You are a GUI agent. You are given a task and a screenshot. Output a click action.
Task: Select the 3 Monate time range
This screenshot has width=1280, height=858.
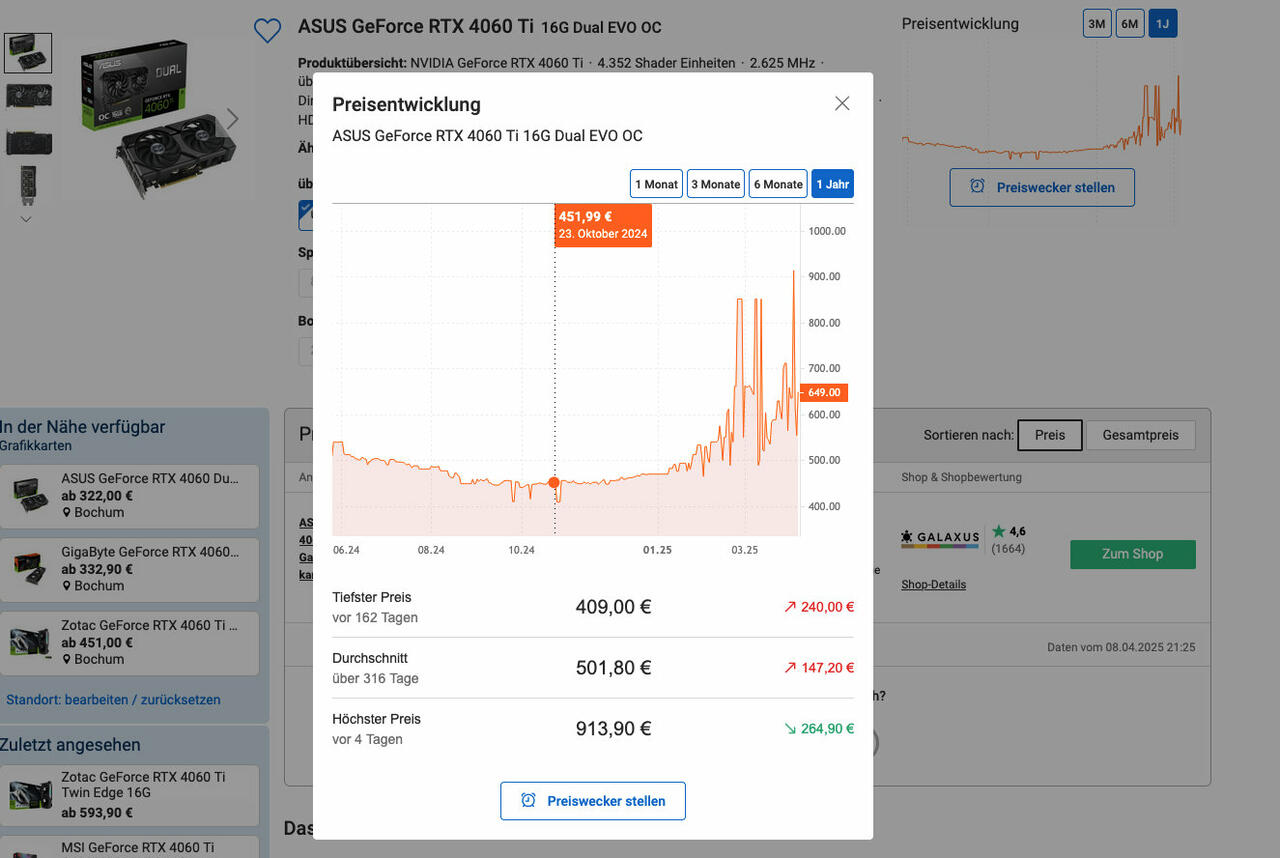pyautogui.click(x=716, y=184)
